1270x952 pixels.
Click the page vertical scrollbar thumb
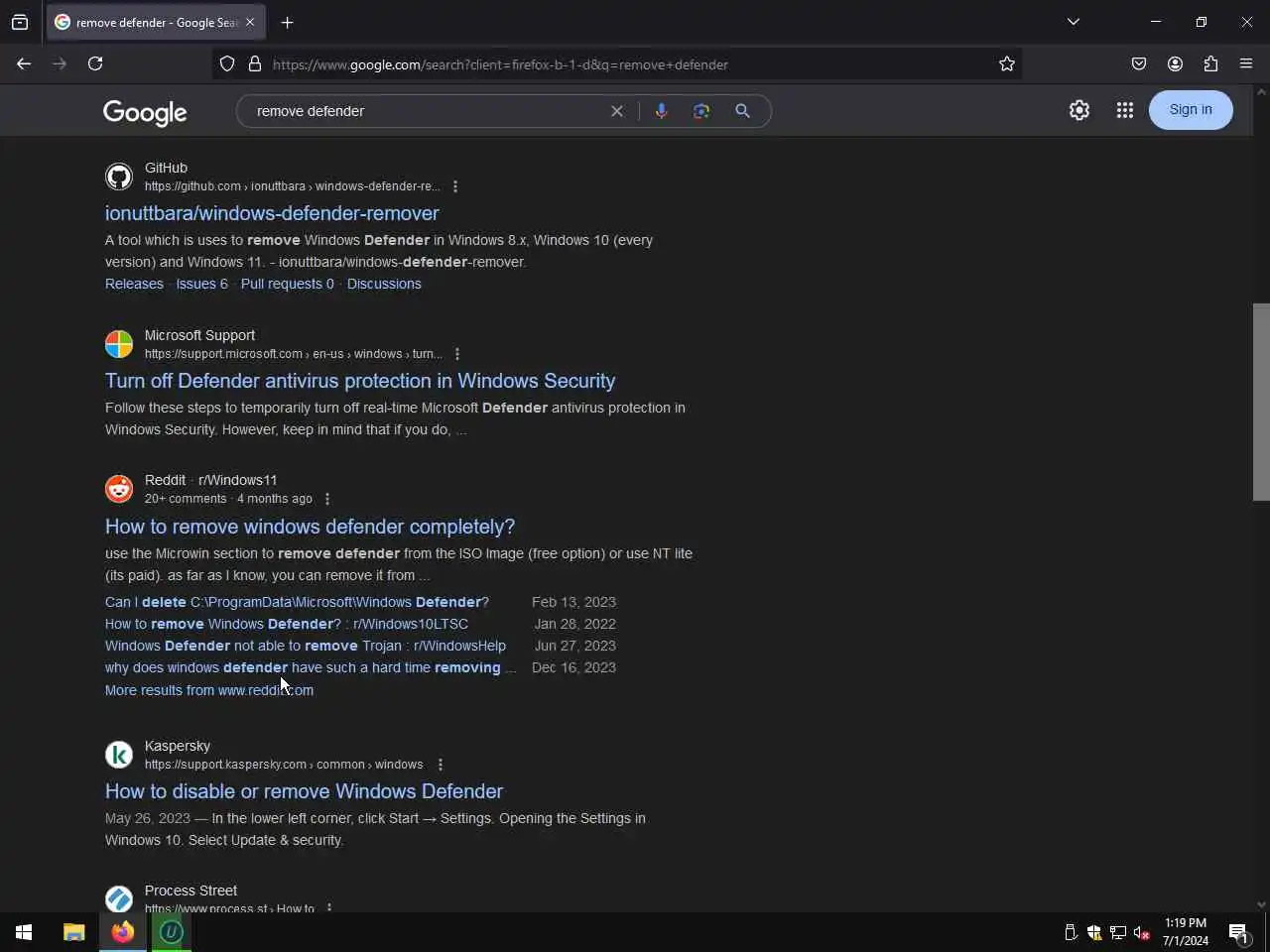[1261, 402]
